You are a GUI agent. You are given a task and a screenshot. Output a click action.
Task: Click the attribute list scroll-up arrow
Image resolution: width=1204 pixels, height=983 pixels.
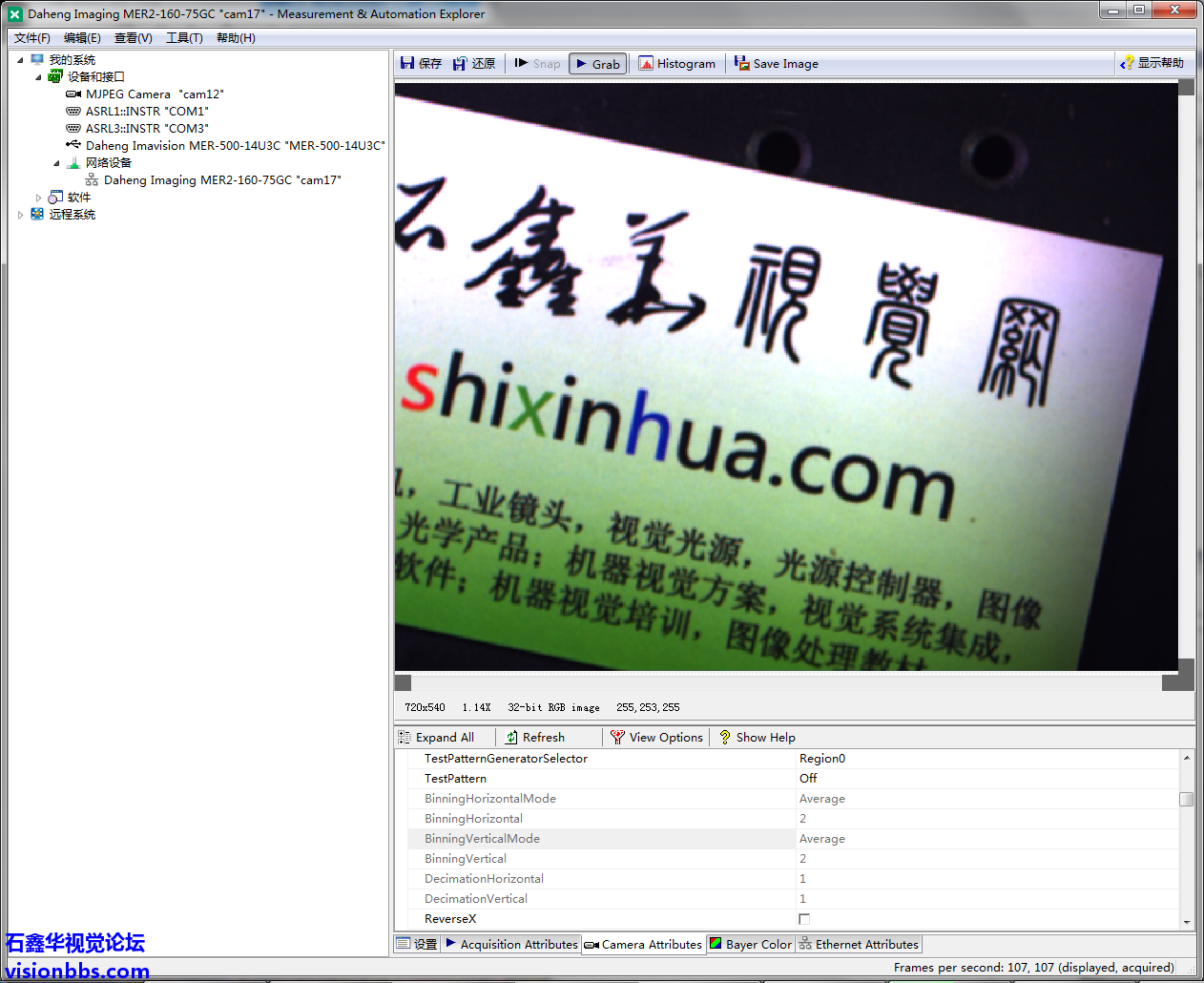point(1187,758)
